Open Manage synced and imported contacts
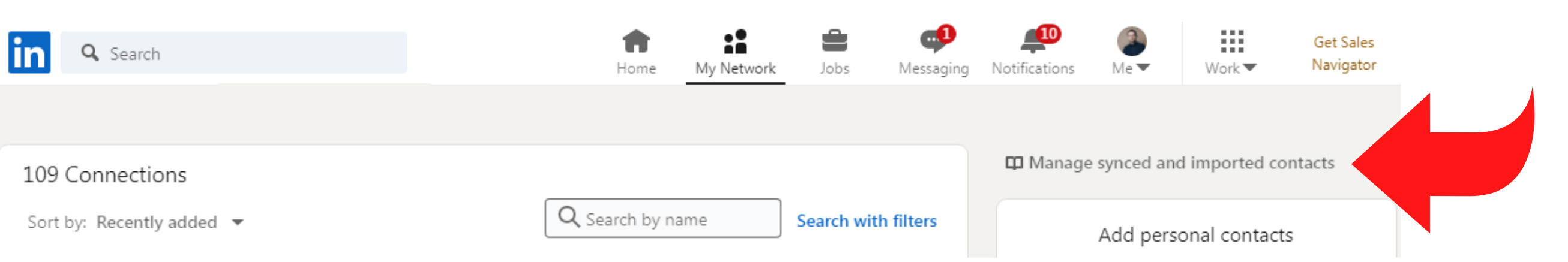The image size is (1568, 262). [1180, 163]
